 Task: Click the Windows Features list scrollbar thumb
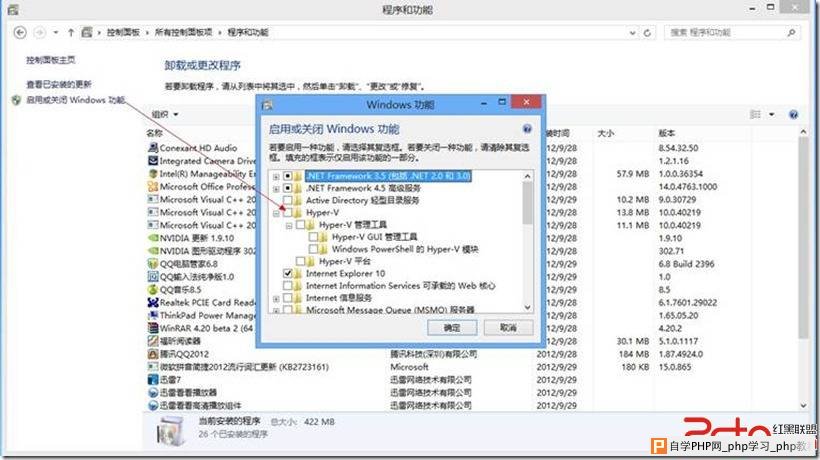[527, 204]
